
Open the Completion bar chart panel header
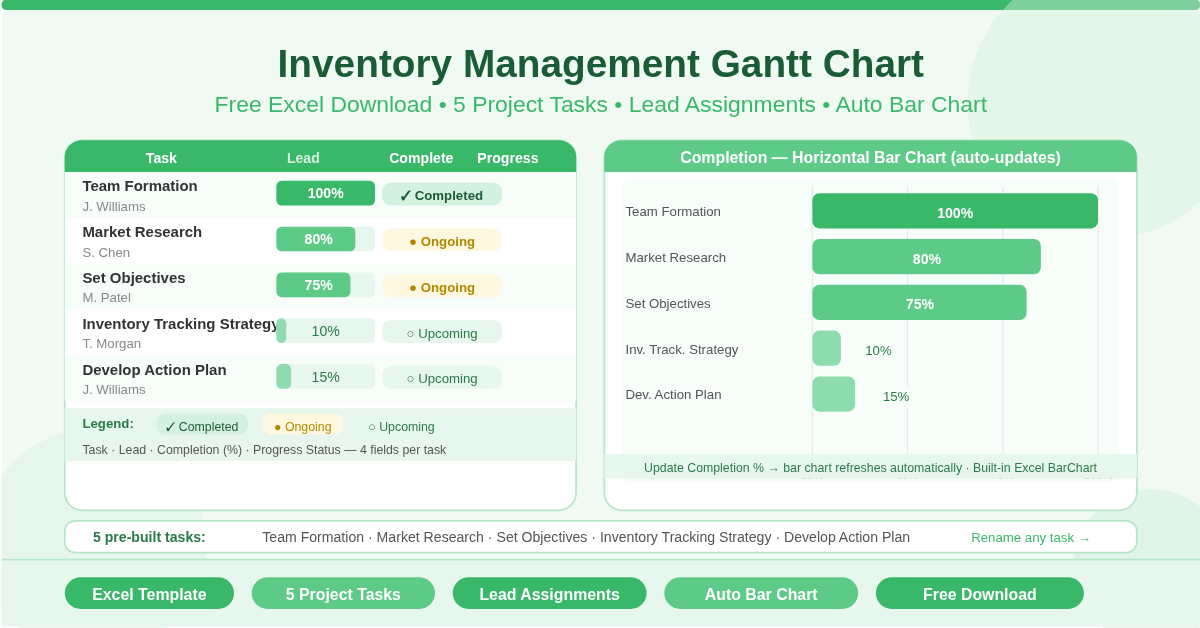(870, 157)
